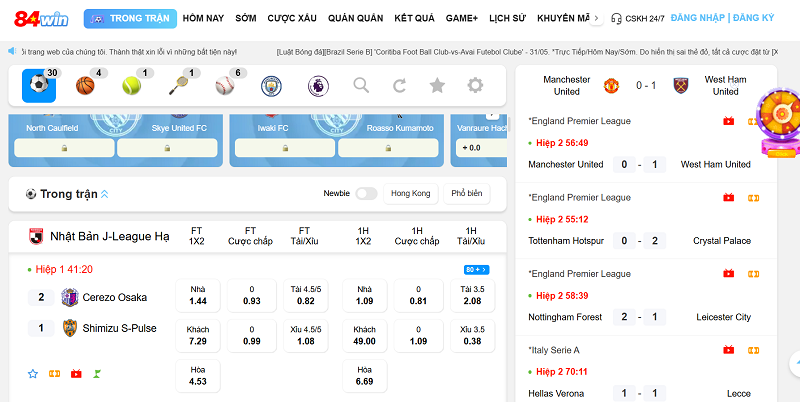This screenshot has width=800, height=402.
Task: Bet on Nhà 1.44 full-time odds
Action: pyautogui.click(x=198, y=295)
